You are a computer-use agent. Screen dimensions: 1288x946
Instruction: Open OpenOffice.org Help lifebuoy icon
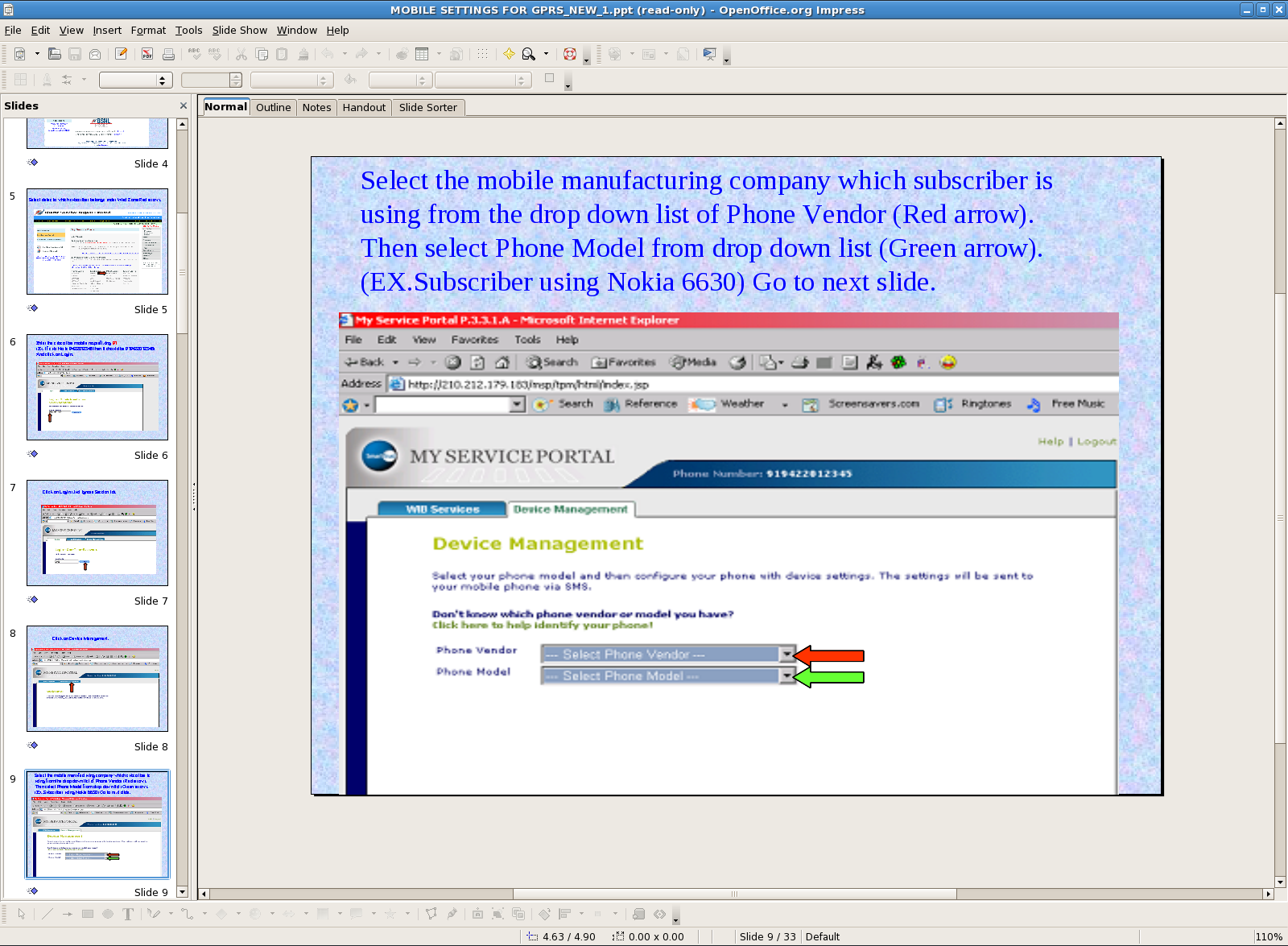click(570, 54)
